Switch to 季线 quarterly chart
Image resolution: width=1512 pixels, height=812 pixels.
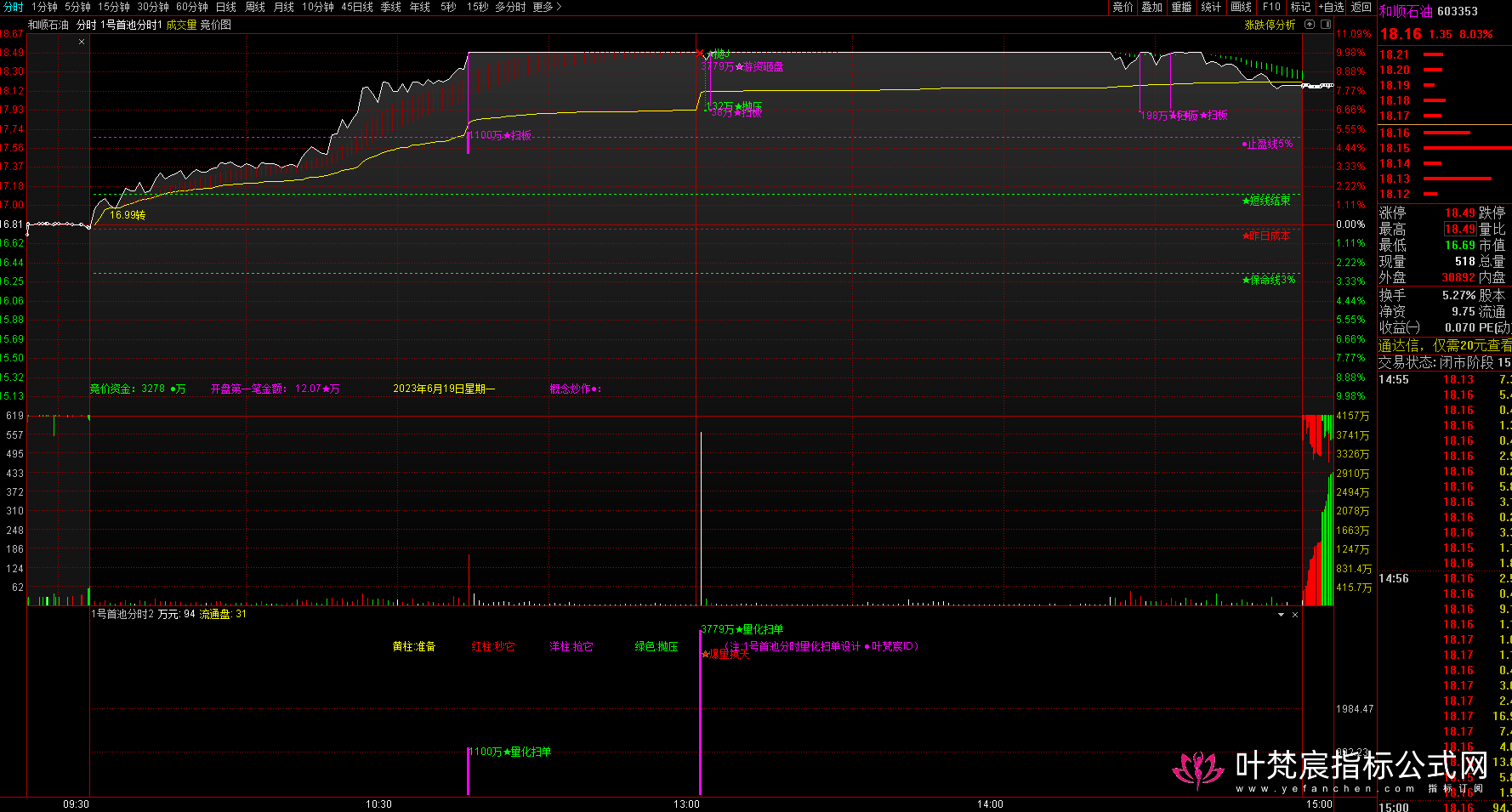[391, 7]
